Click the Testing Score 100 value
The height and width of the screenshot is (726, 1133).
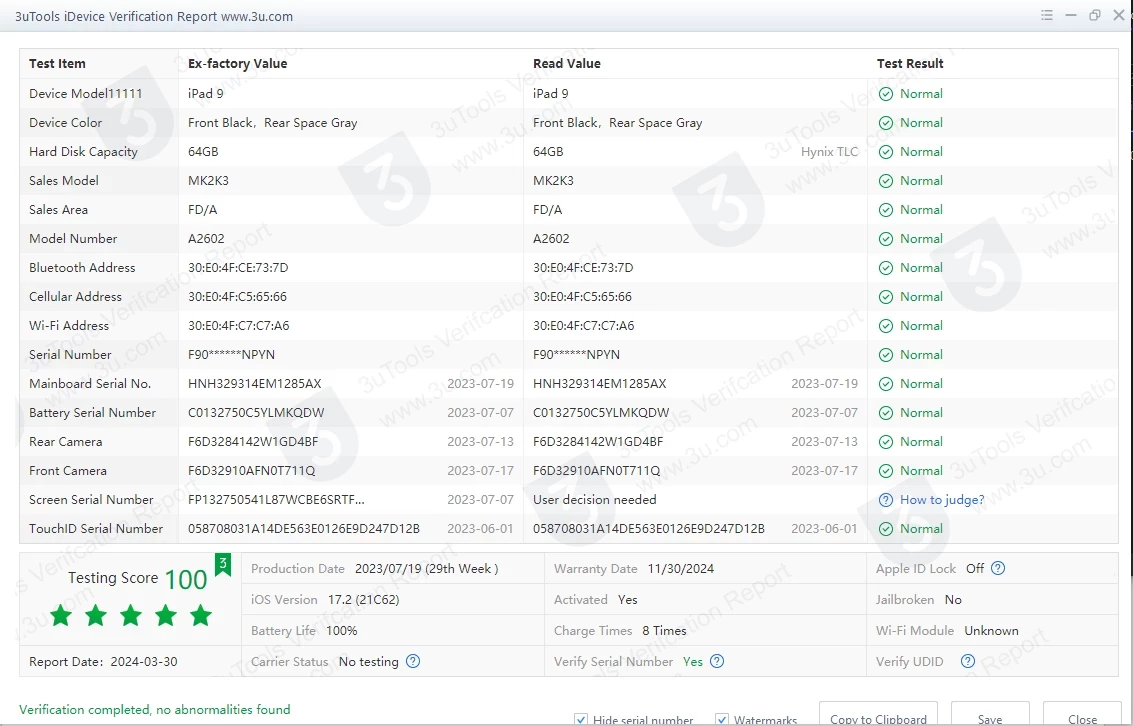(x=186, y=579)
